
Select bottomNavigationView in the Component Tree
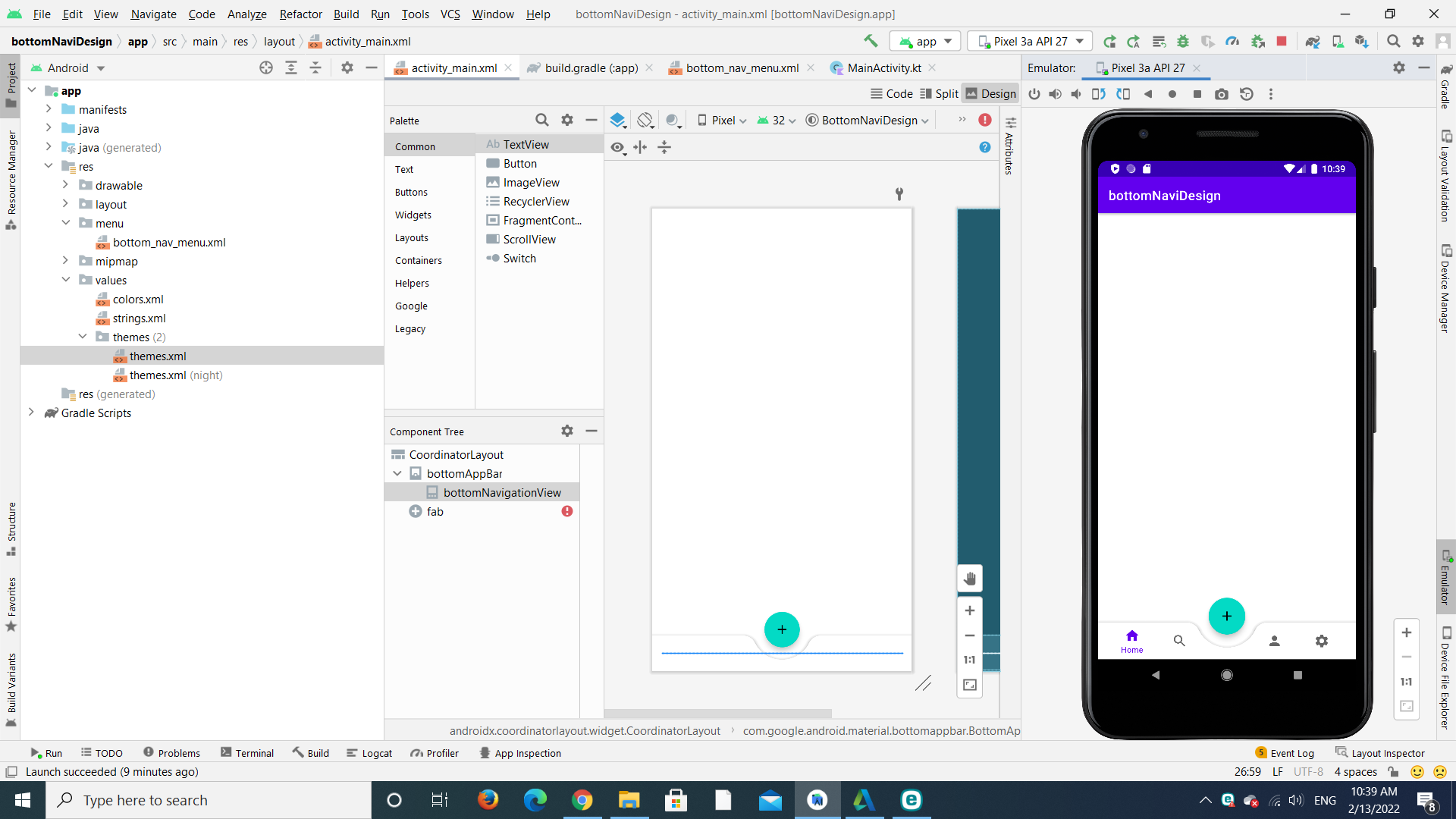click(x=503, y=492)
